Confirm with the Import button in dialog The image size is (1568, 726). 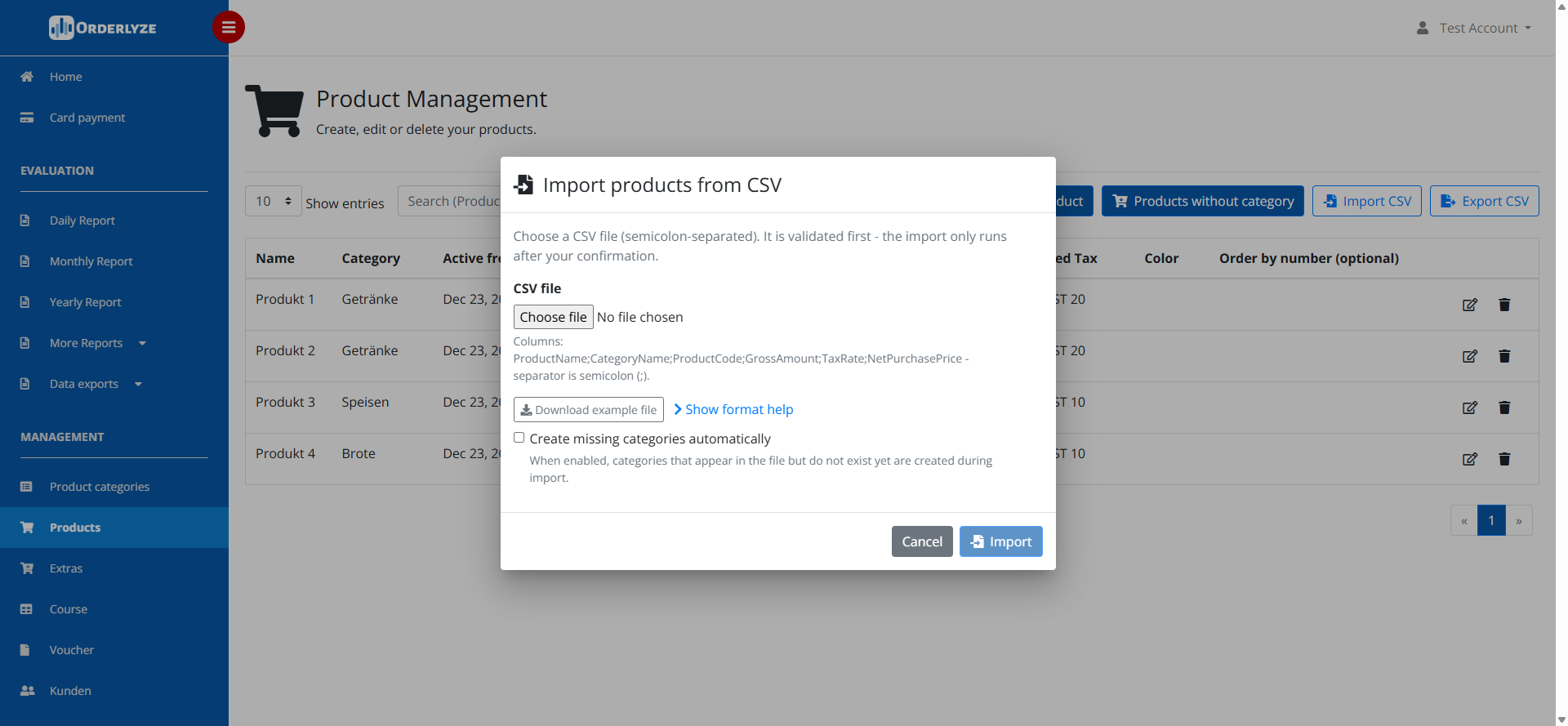(1001, 541)
